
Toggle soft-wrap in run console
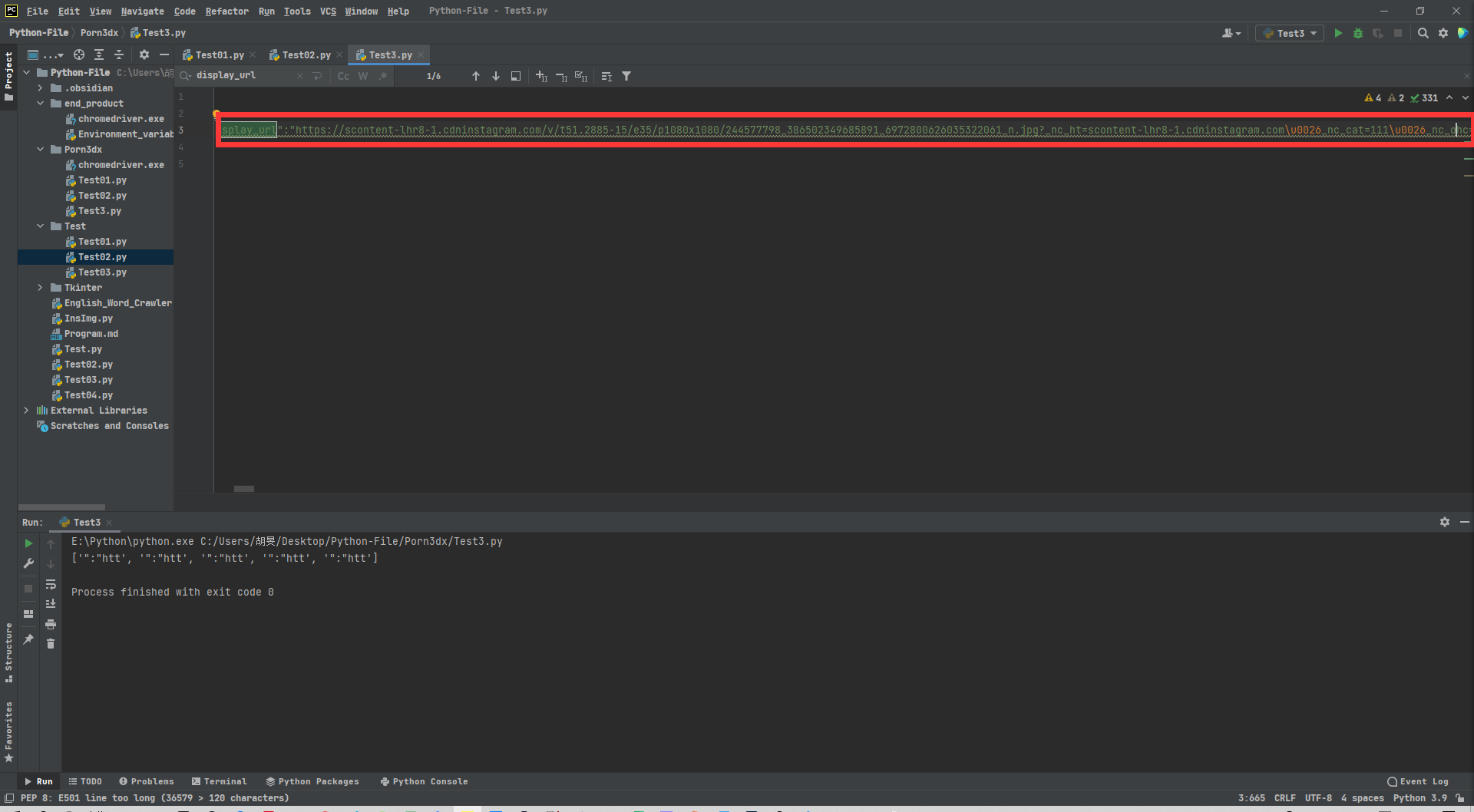51,584
